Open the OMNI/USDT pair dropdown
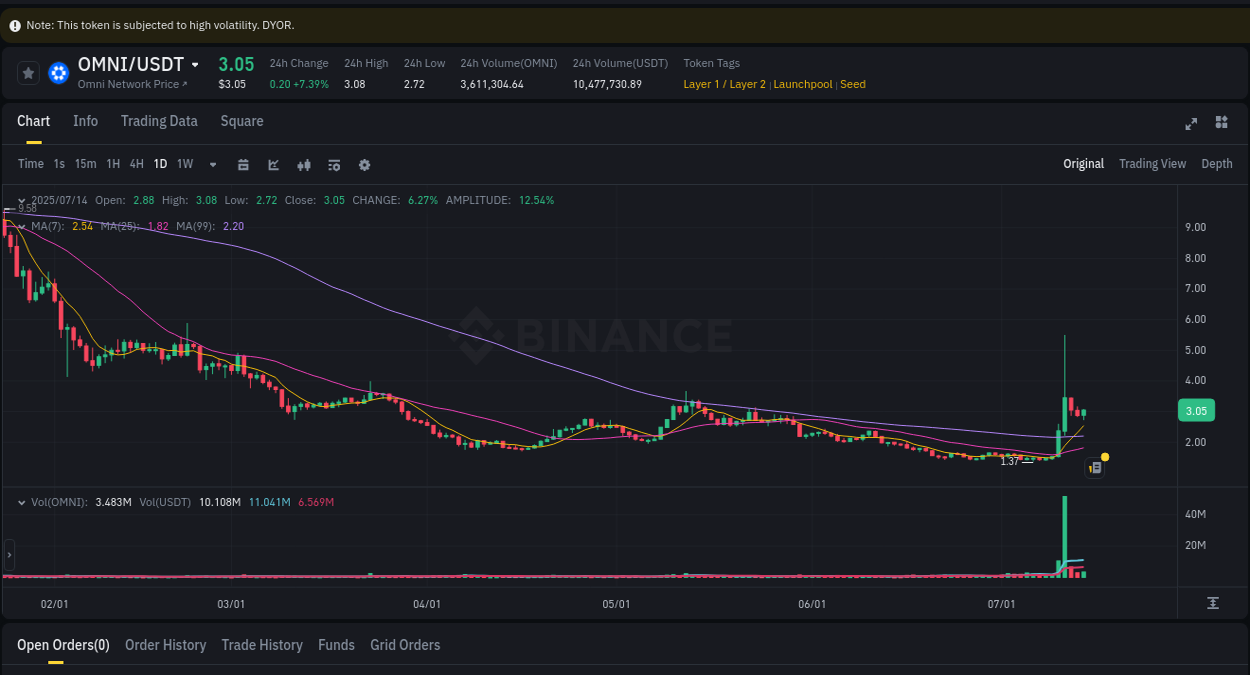The width and height of the screenshot is (1250, 675). point(196,63)
